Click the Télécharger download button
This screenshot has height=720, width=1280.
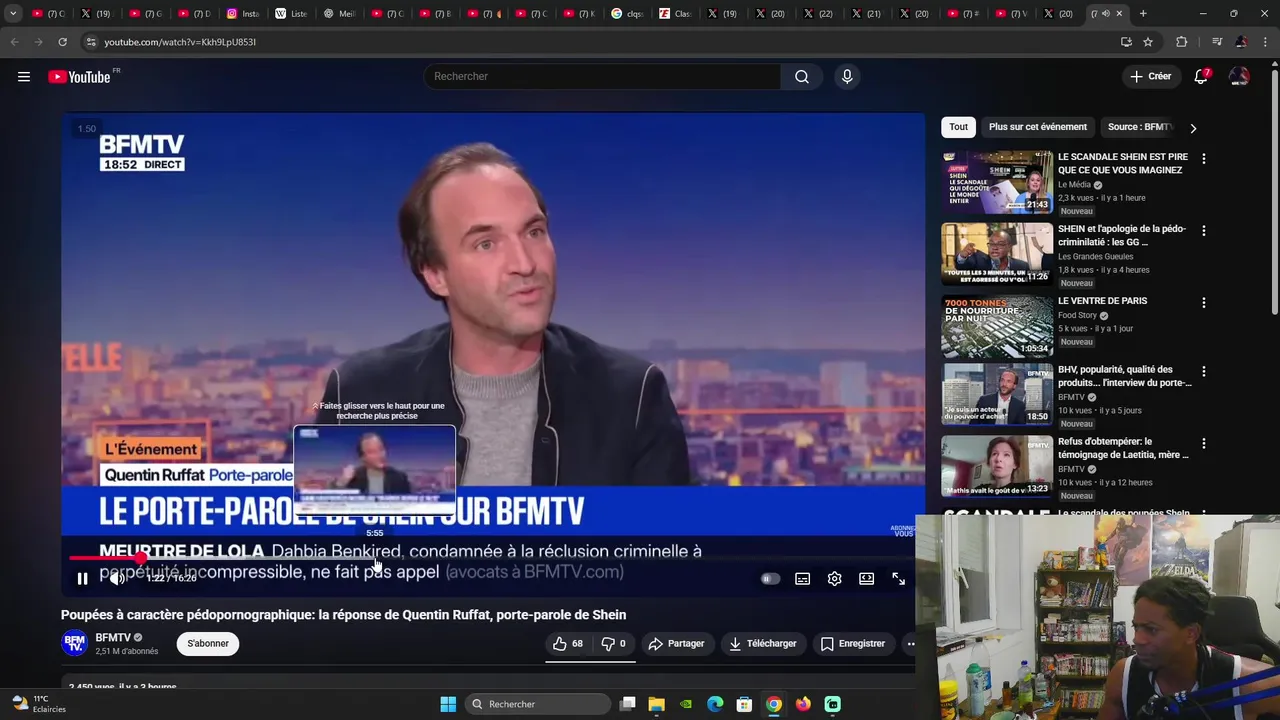pyautogui.click(x=763, y=644)
